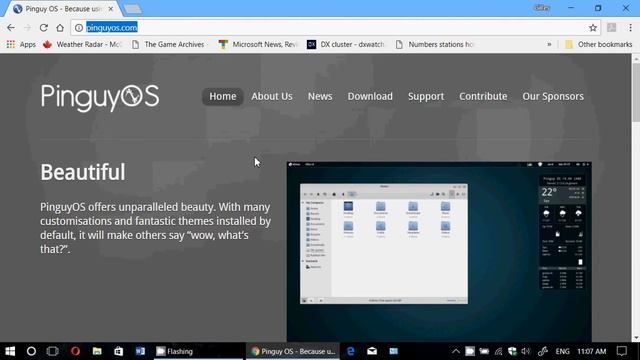The image size is (640, 360).
Task: Click the PinguyOS site logo
Action: 100,97
